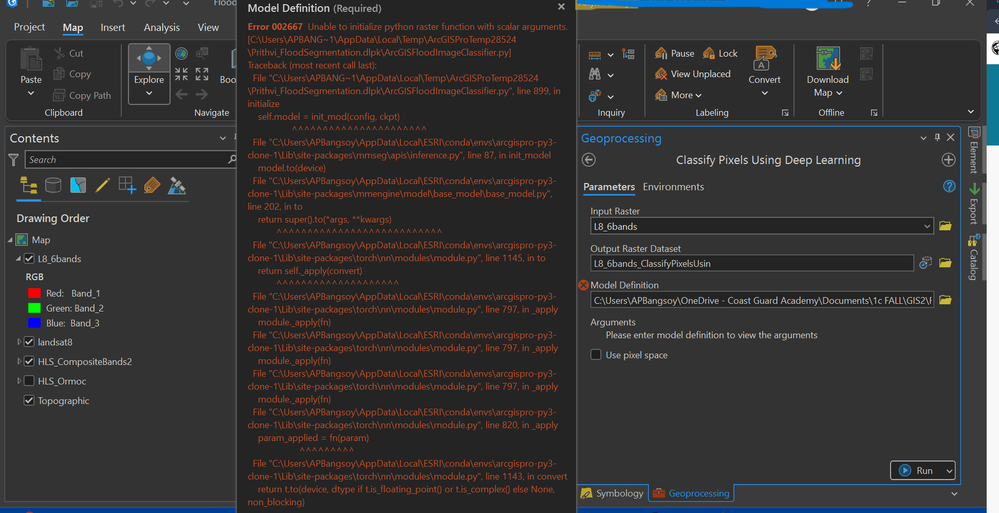Click the Model Definition path field
This screenshot has width=999, height=513.
coord(762,300)
